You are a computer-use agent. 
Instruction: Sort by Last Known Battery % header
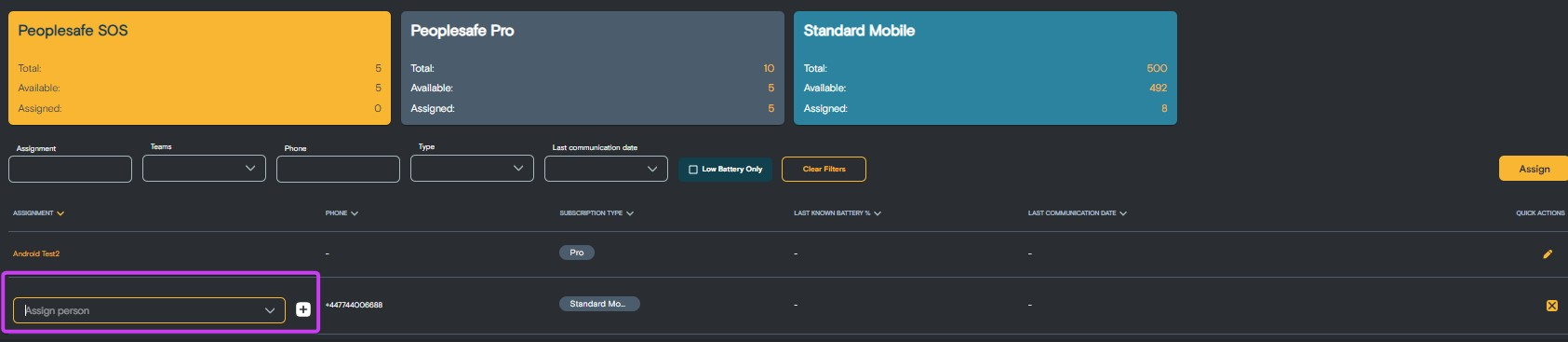tap(838, 213)
